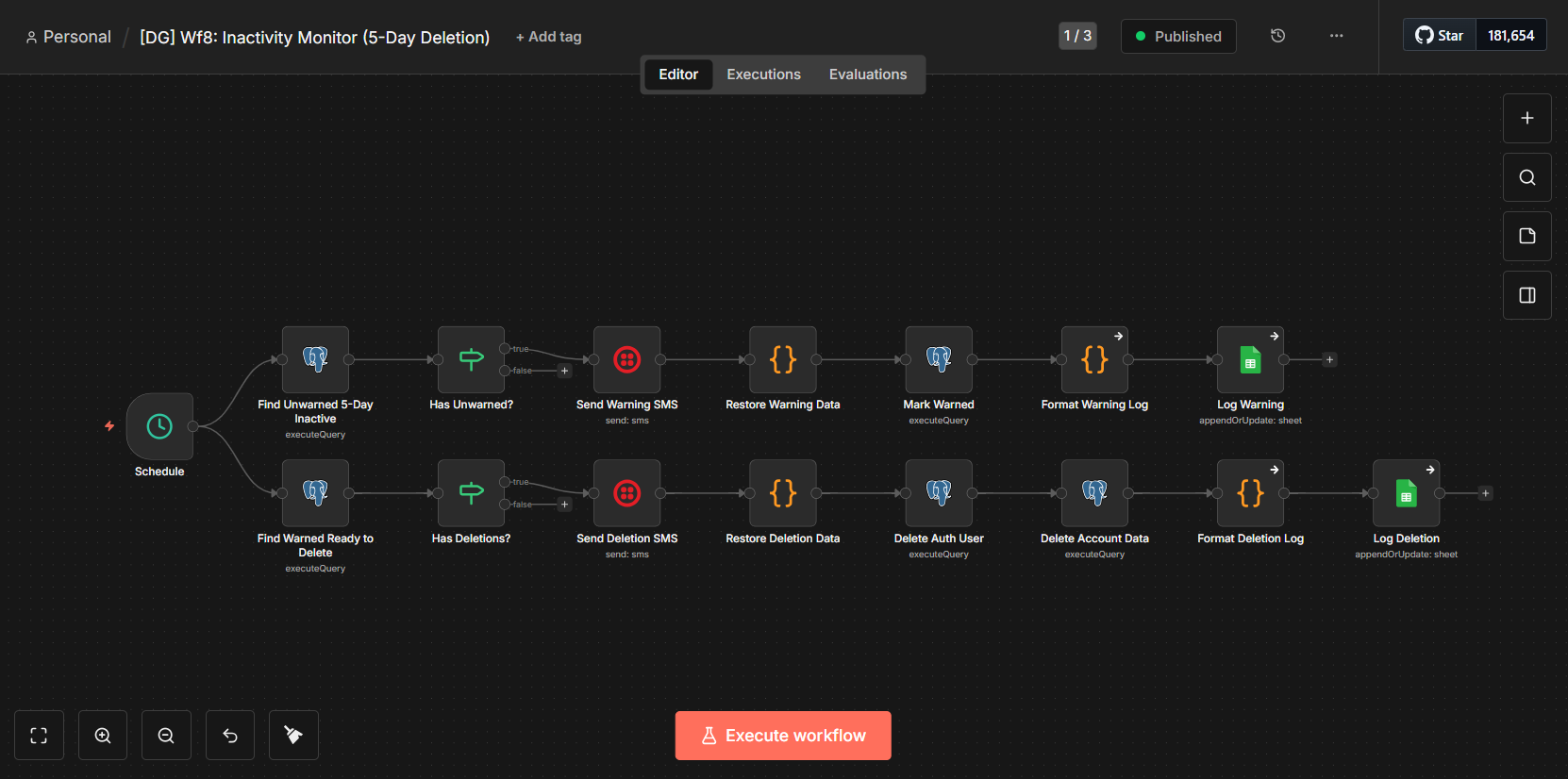Click the Execute workflow button
The width and height of the screenshot is (1568, 779).
[782, 736]
